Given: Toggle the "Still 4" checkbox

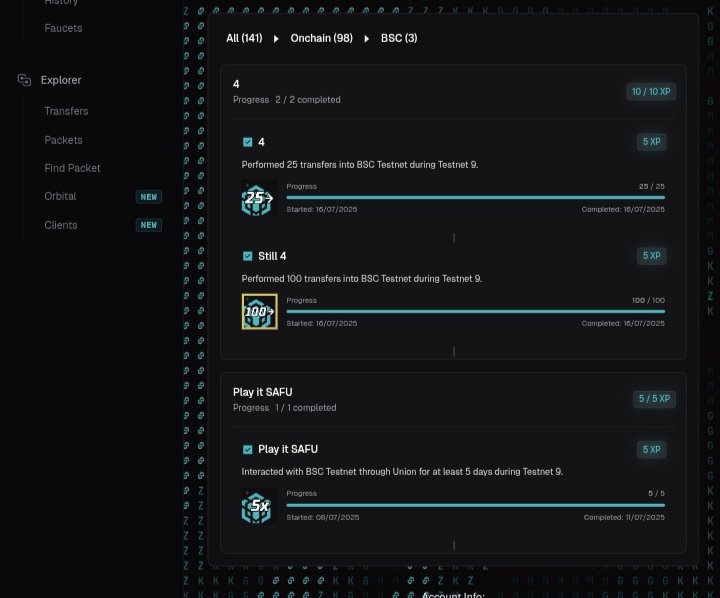Looking at the screenshot, I should (x=248, y=256).
